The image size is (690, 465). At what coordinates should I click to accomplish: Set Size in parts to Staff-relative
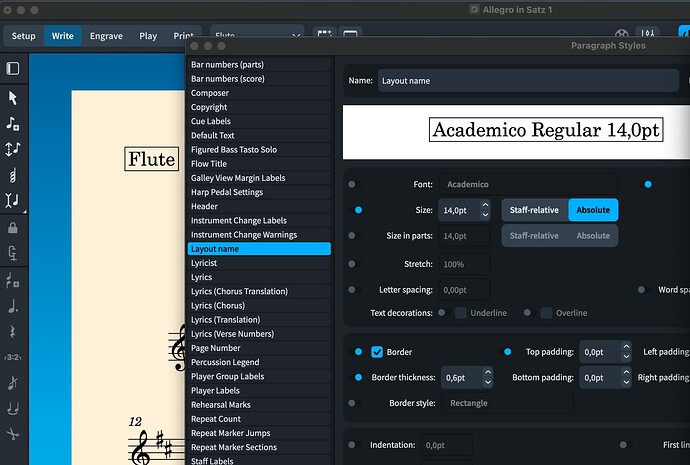(x=535, y=236)
